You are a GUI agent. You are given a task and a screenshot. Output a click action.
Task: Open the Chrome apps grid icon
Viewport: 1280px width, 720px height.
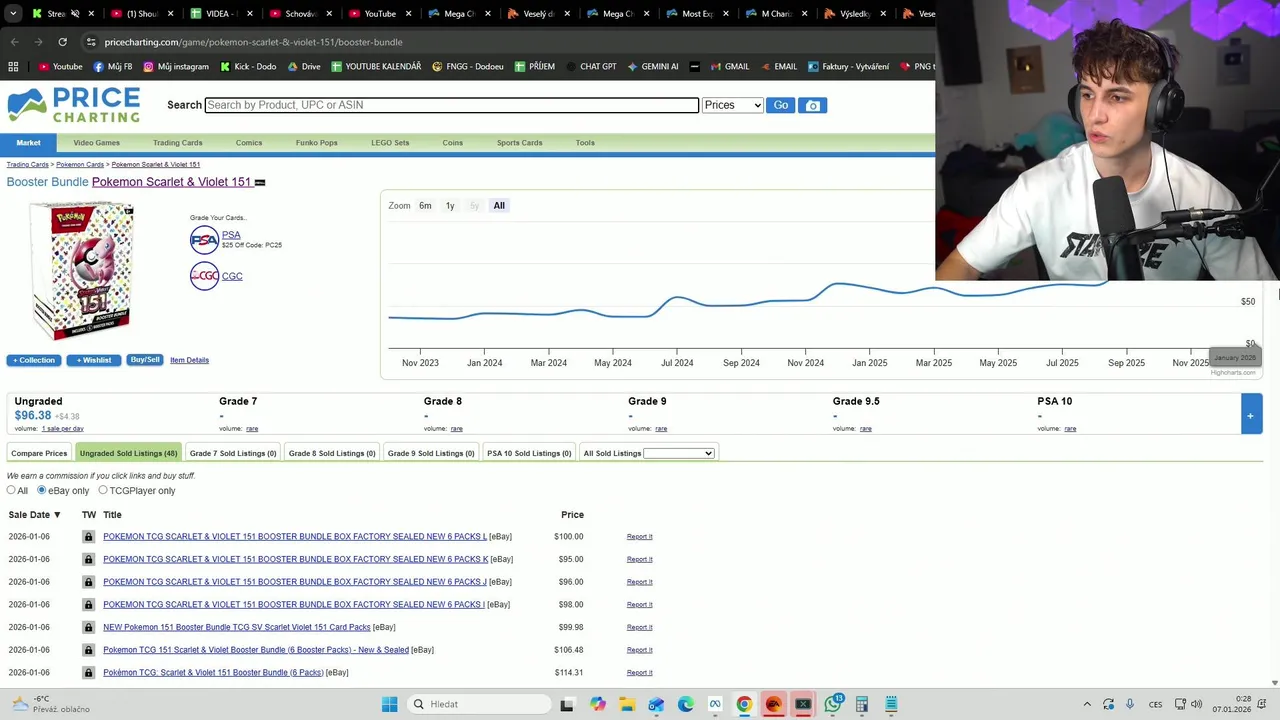(13, 66)
